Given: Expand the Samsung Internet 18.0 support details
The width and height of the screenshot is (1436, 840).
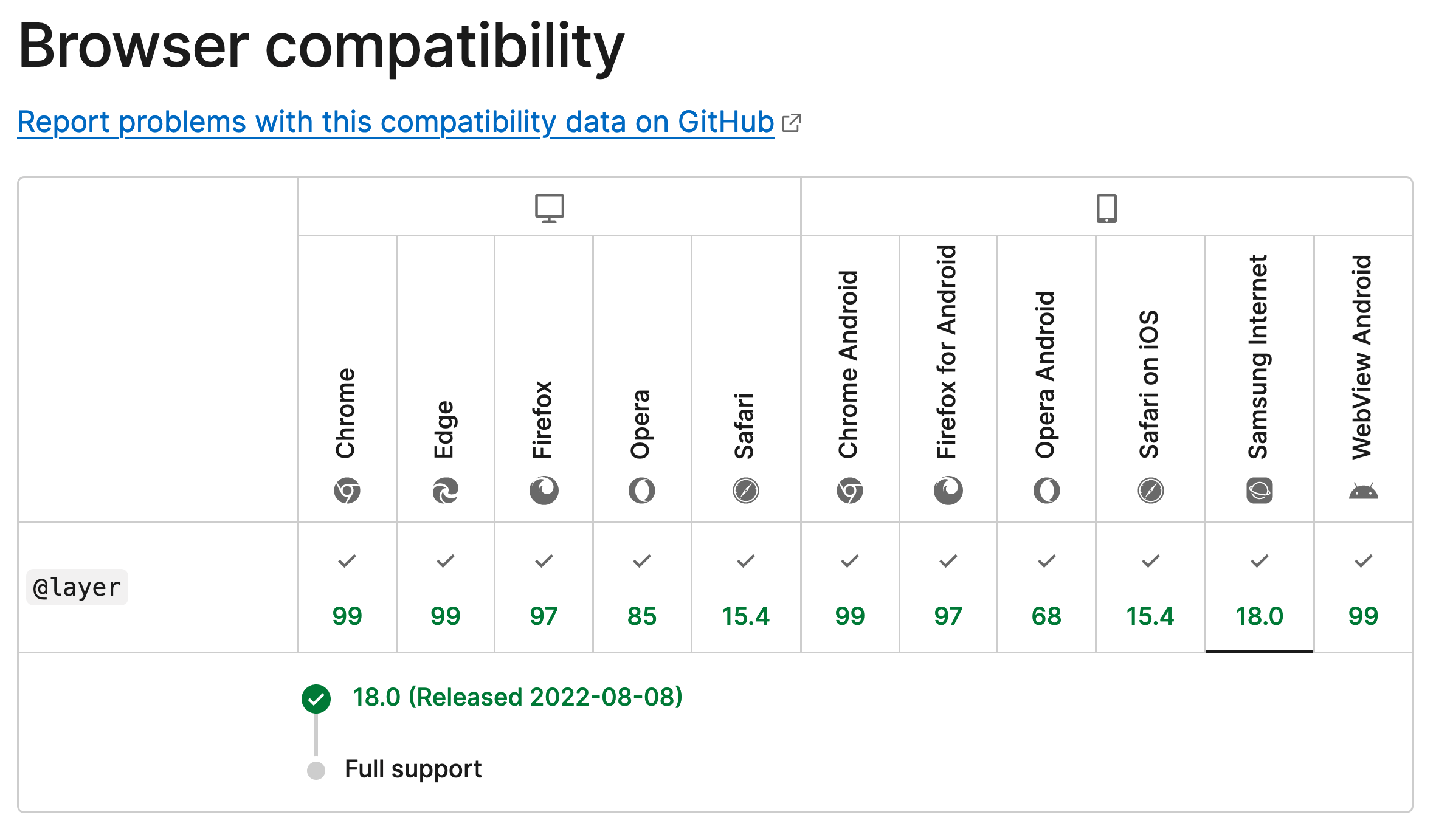Looking at the screenshot, I should (1258, 616).
